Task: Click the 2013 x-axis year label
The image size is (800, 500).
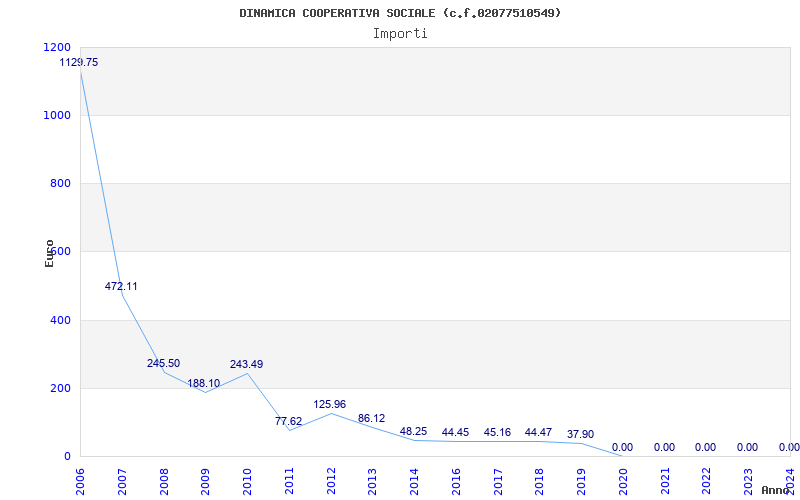Action: pos(372,482)
